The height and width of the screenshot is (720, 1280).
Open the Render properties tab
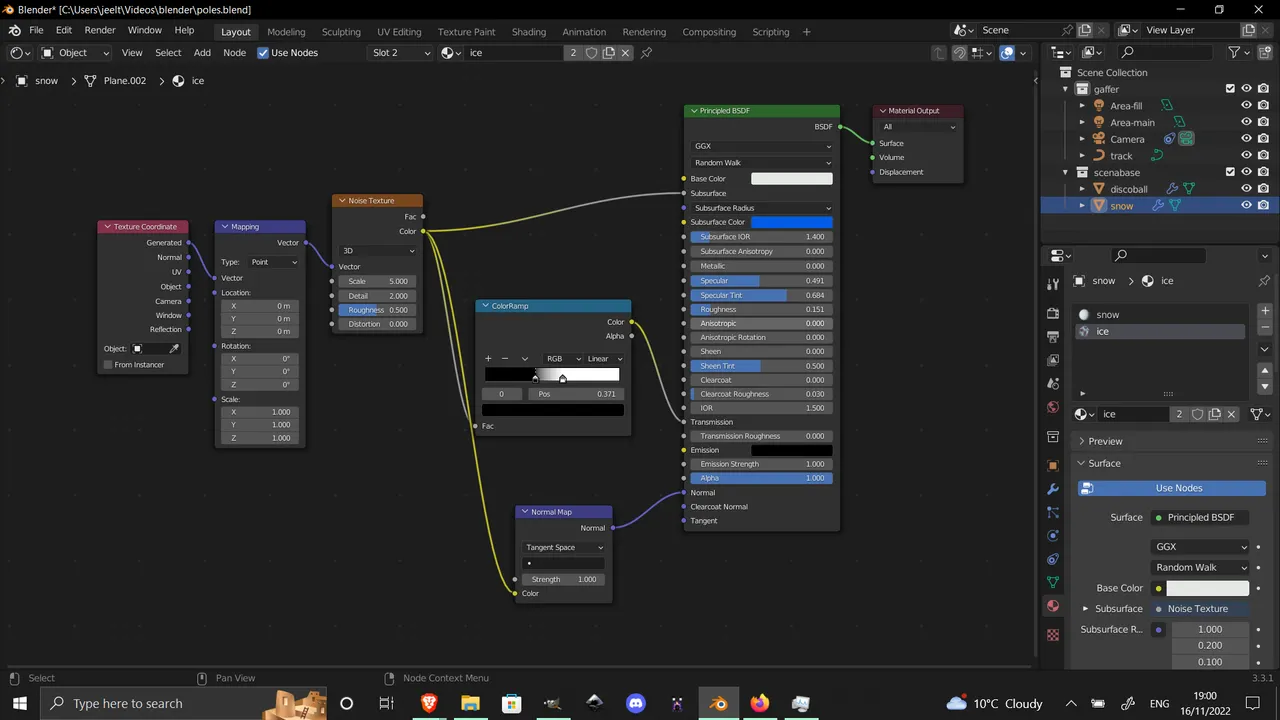pos(1053,313)
